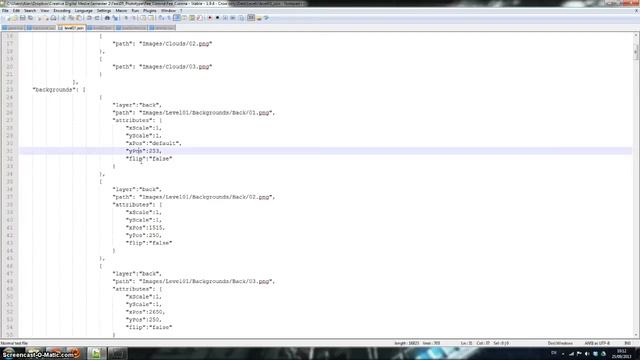
Task: Click the Print toolbar icon
Action: pos(53,18)
